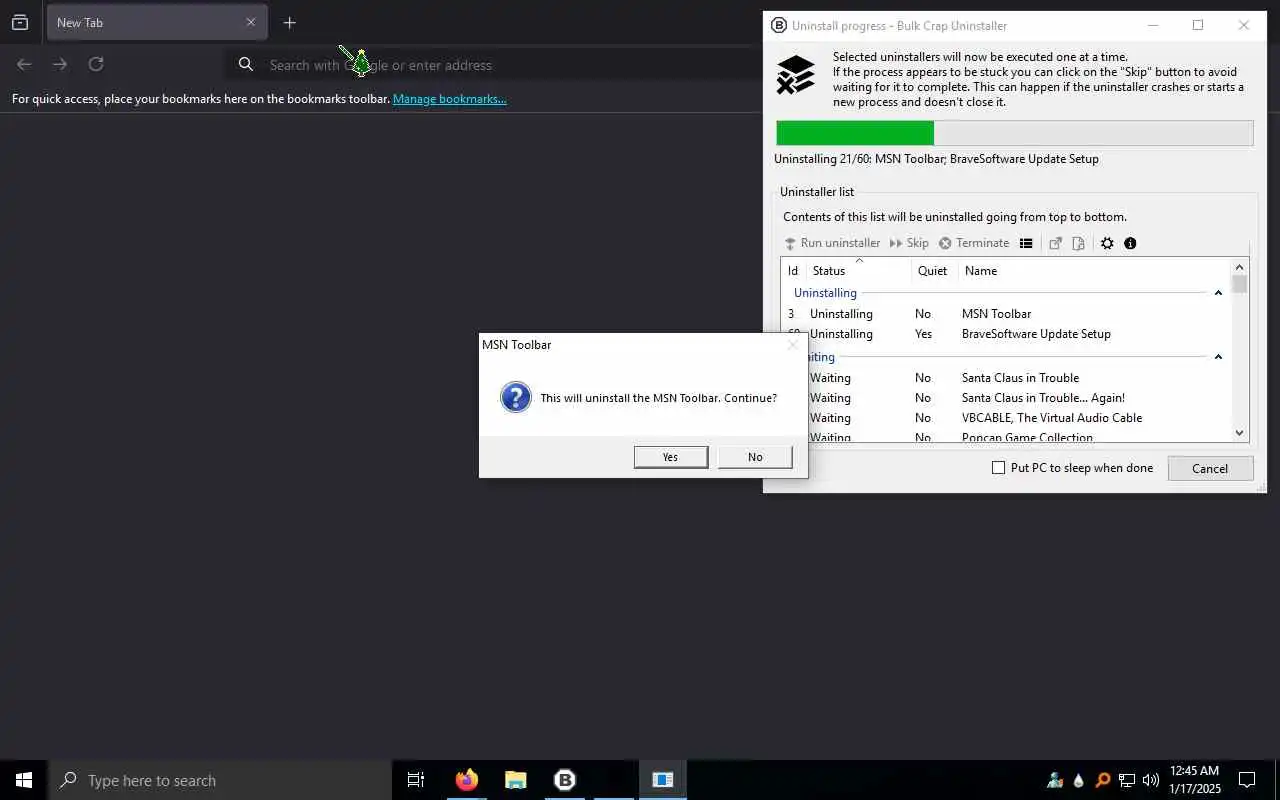Image resolution: width=1280 pixels, height=800 pixels.
Task: Click the uninstaller list scroll-down arrow
Action: point(1240,433)
